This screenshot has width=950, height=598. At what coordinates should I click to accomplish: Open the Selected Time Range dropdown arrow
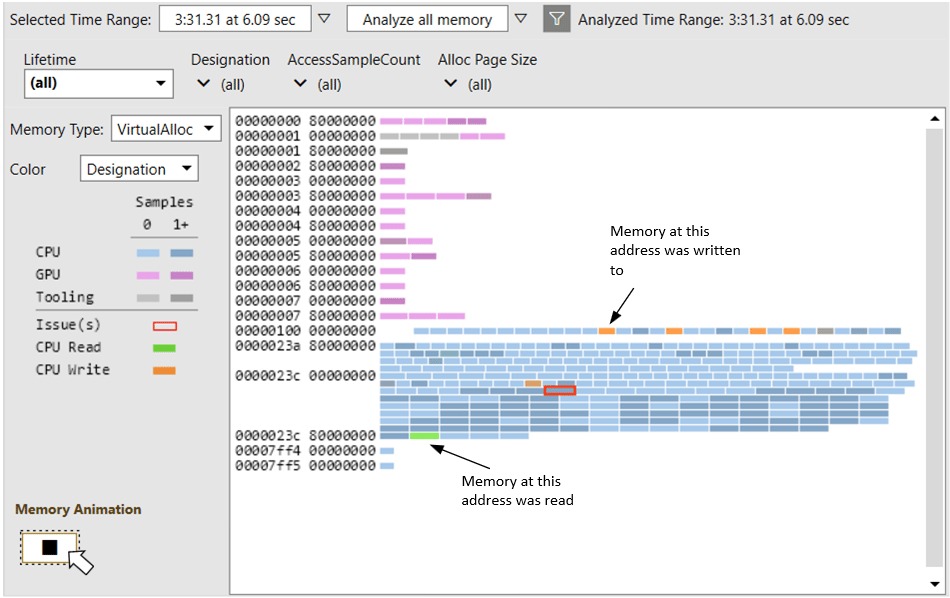(324, 19)
